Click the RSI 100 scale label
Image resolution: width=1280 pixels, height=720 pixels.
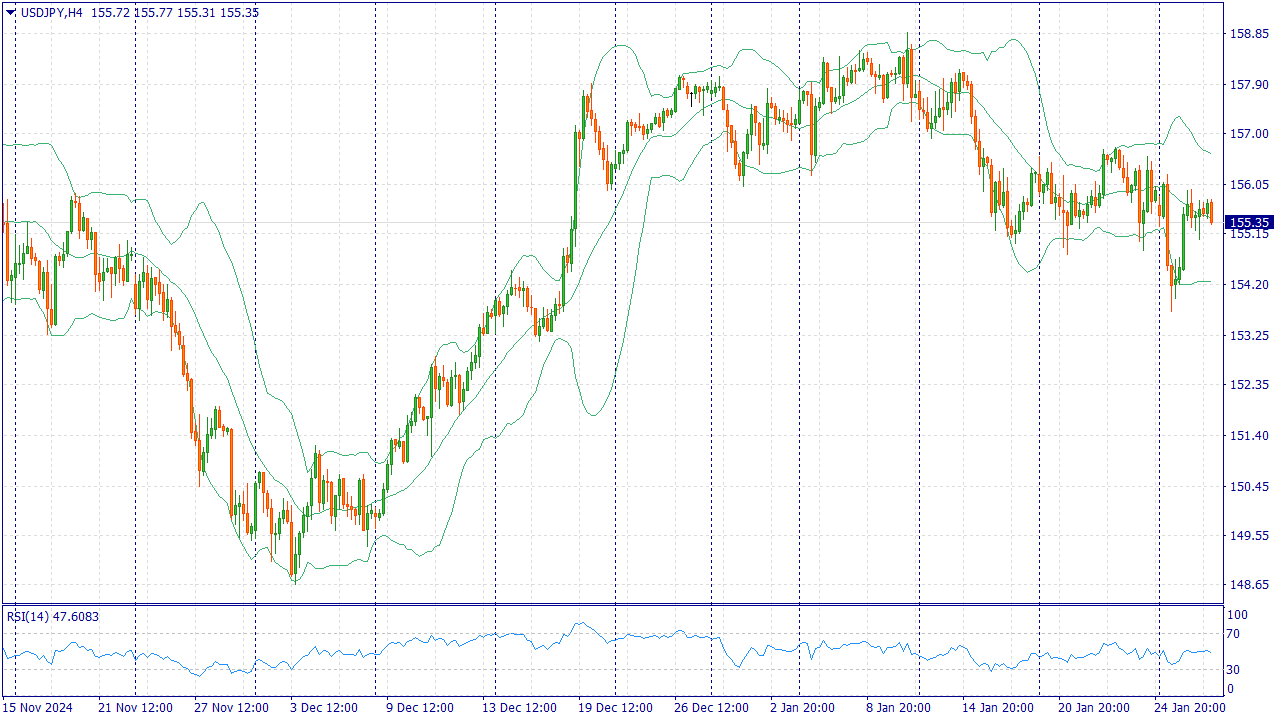click(x=1238, y=615)
